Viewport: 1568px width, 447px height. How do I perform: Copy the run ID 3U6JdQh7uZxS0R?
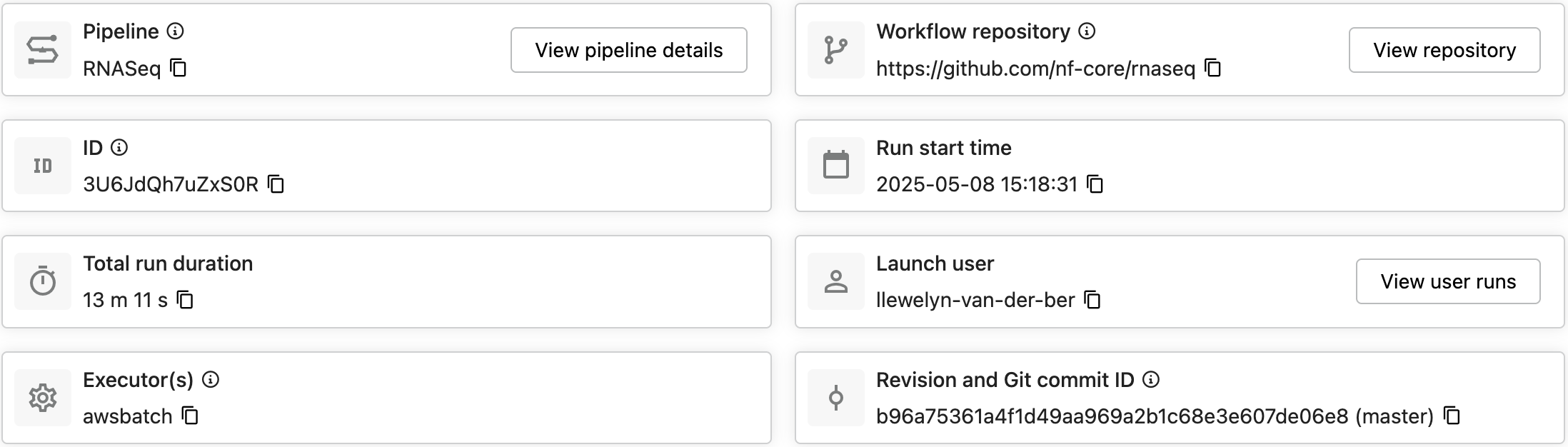[276, 184]
